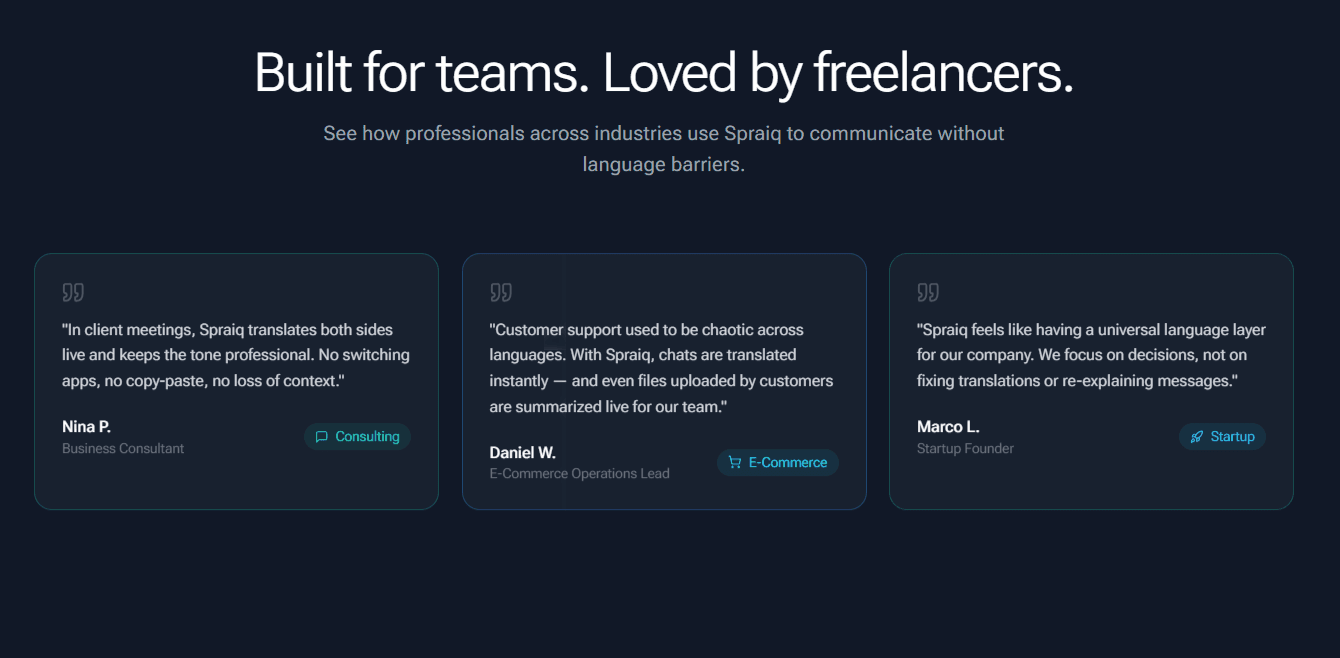The height and width of the screenshot is (658, 1340).
Task: Open the Consulting category badge
Action: click(357, 436)
